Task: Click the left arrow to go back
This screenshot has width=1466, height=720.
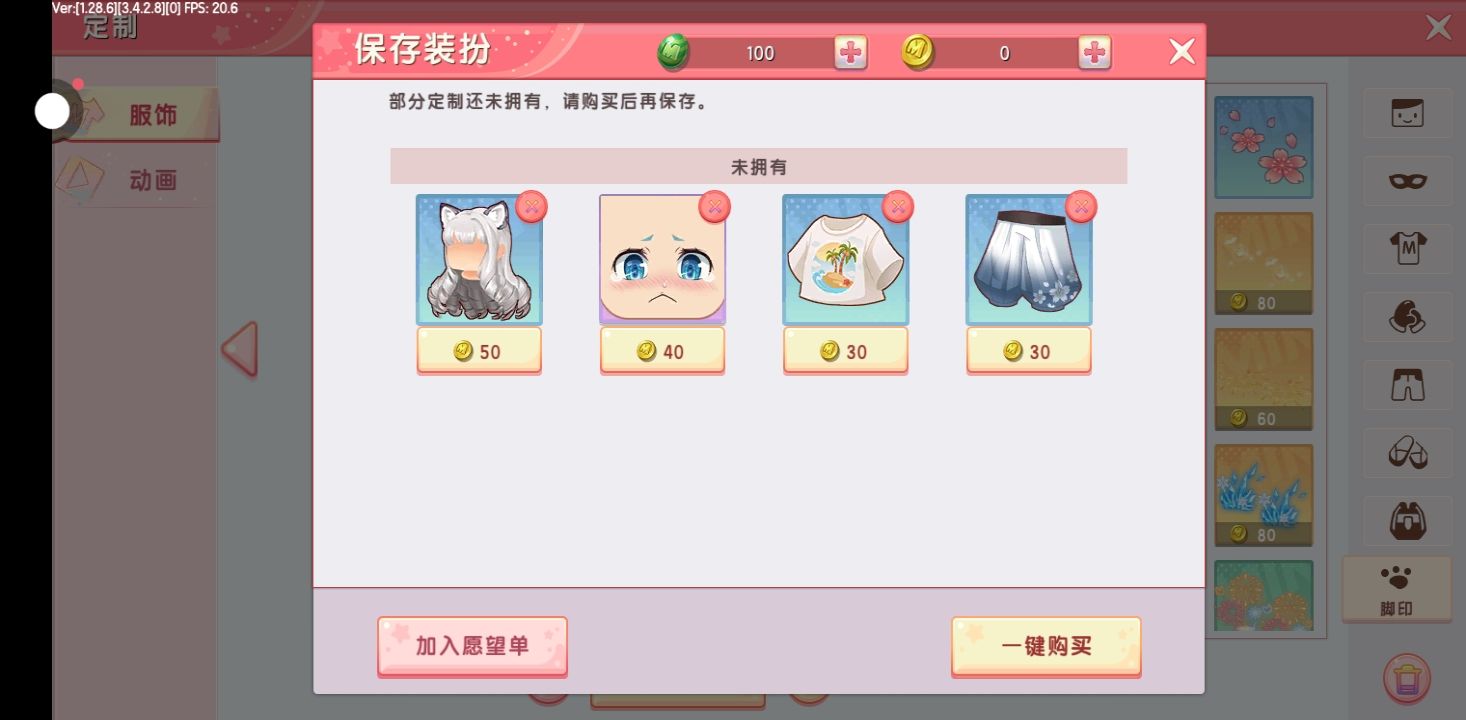Action: point(240,349)
